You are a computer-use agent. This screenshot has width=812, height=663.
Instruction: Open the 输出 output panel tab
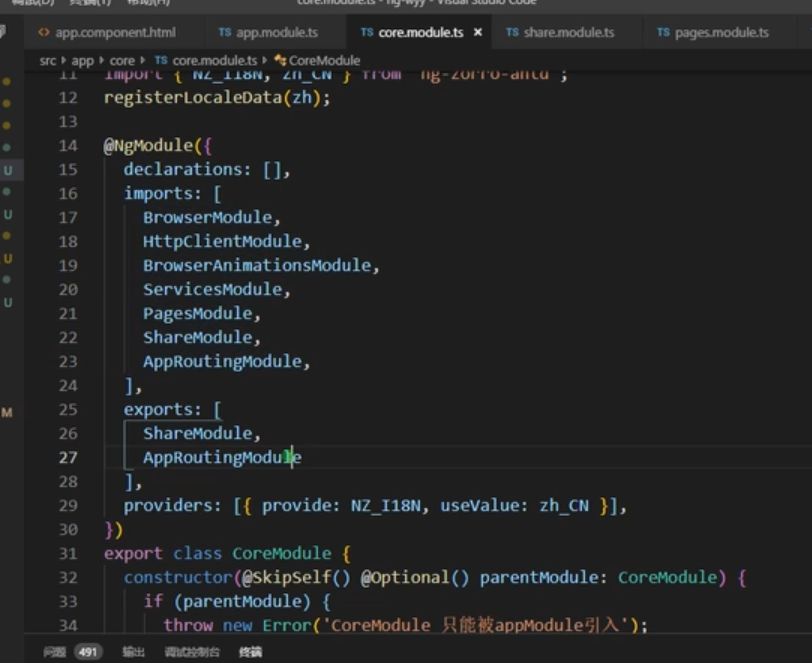pos(133,652)
